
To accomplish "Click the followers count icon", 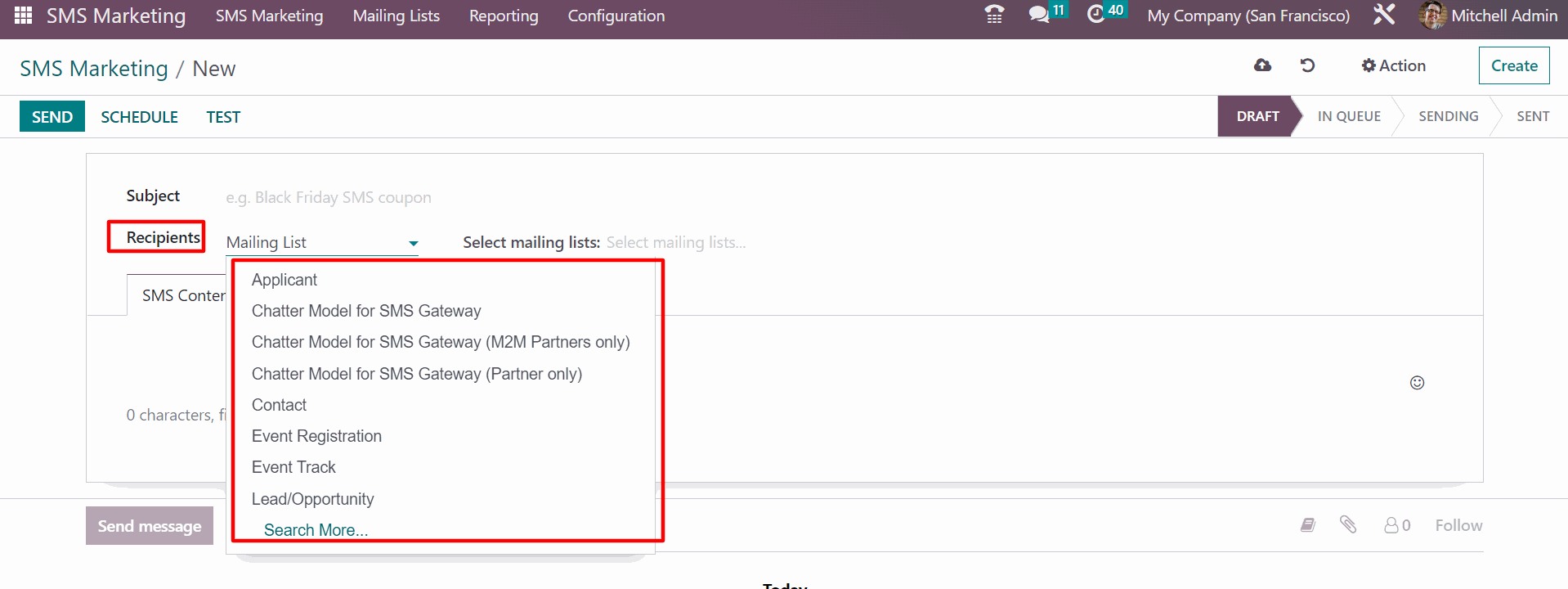I will click(1397, 525).
